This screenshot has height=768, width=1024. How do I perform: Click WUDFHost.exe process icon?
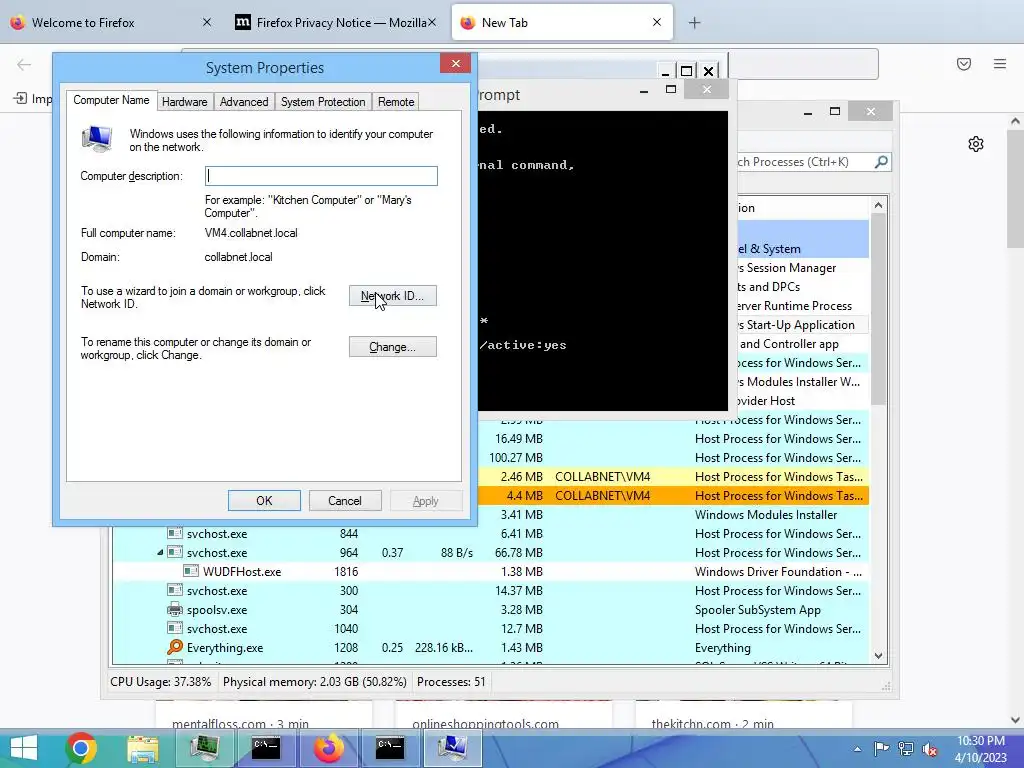(x=191, y=571)
